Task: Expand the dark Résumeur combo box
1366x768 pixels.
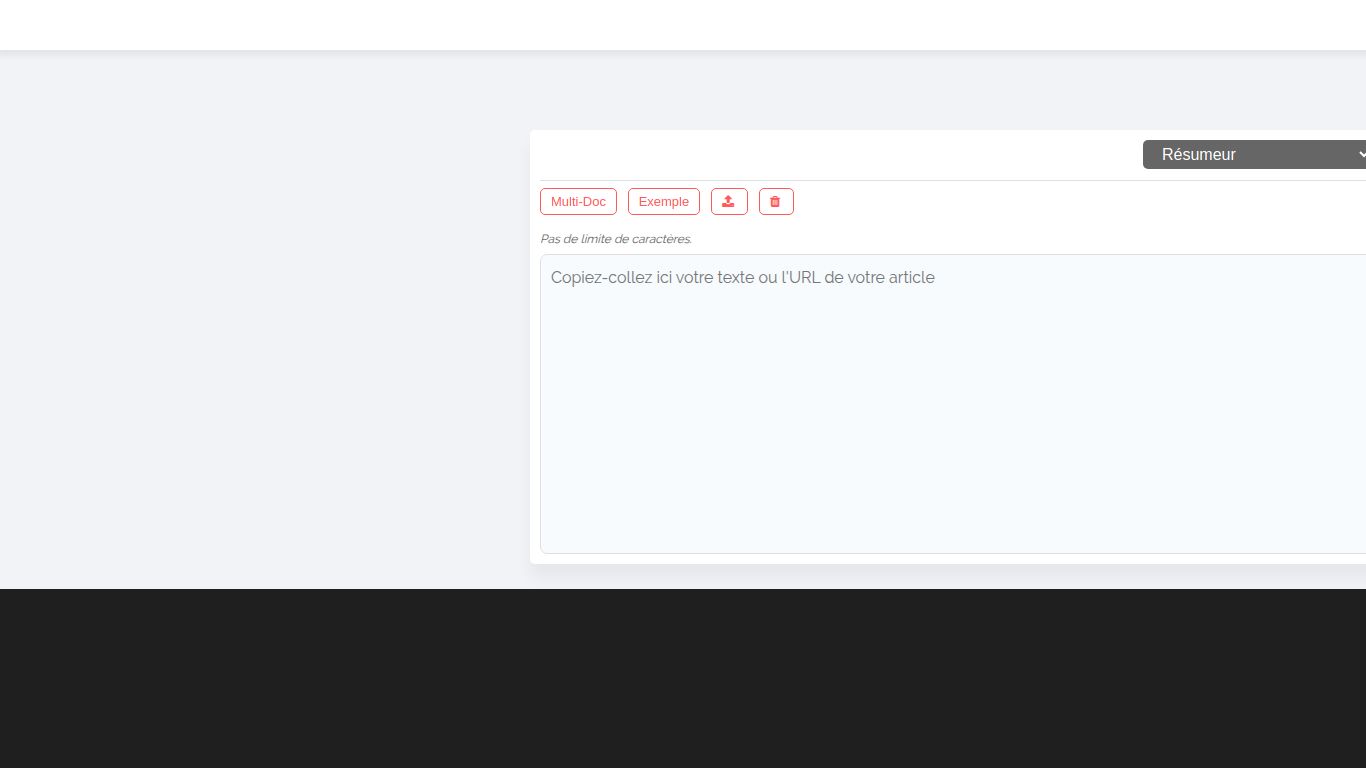Action: pos(1255,154)
